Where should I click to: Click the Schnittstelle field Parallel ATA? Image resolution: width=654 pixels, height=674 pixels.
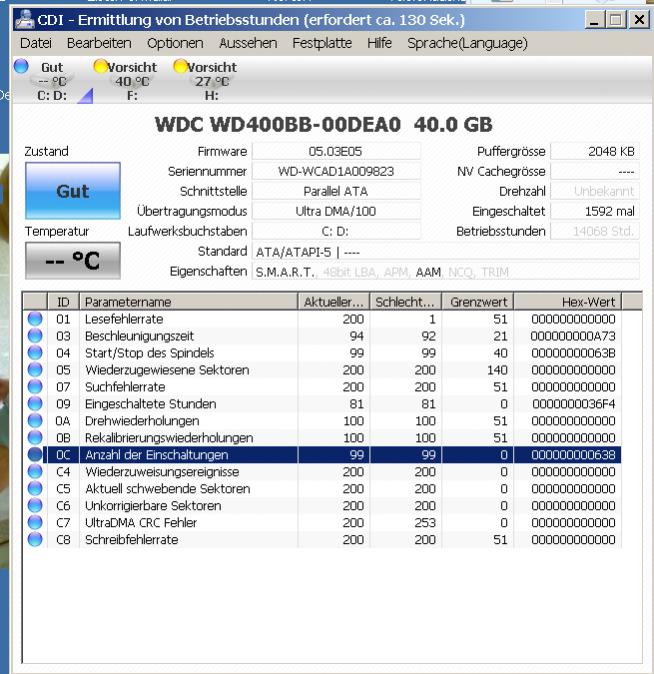point(336,191)
